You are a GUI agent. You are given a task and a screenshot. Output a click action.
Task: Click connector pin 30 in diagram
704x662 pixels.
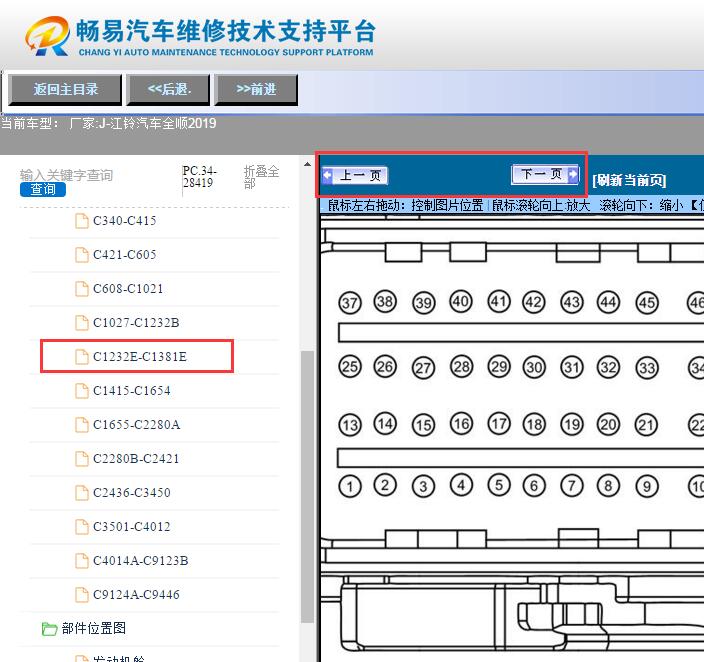tap(534, 368)
